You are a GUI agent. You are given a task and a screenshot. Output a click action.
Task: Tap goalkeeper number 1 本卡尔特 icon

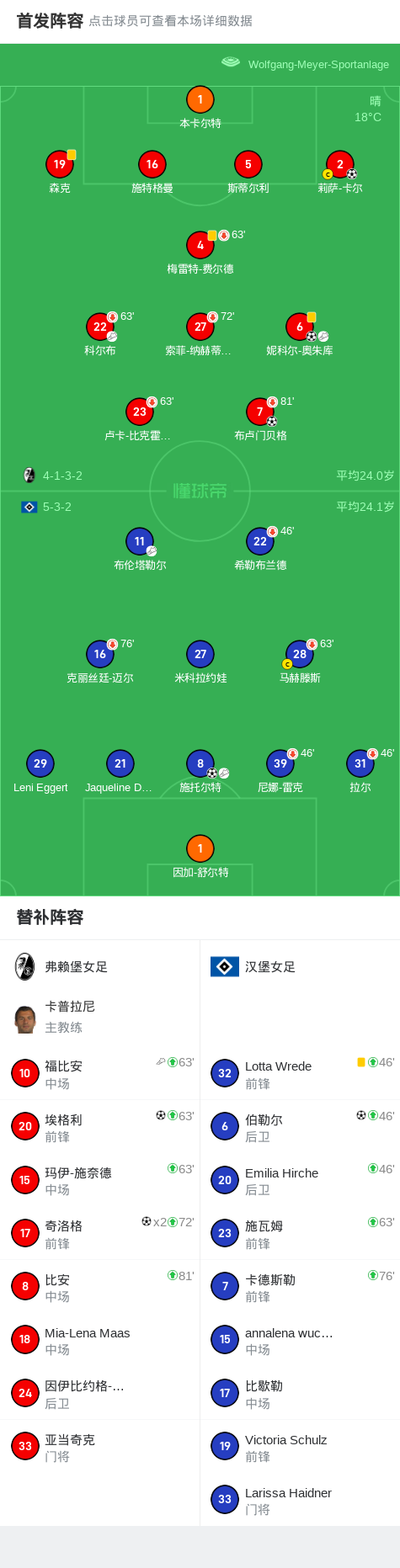click(200, 99)
